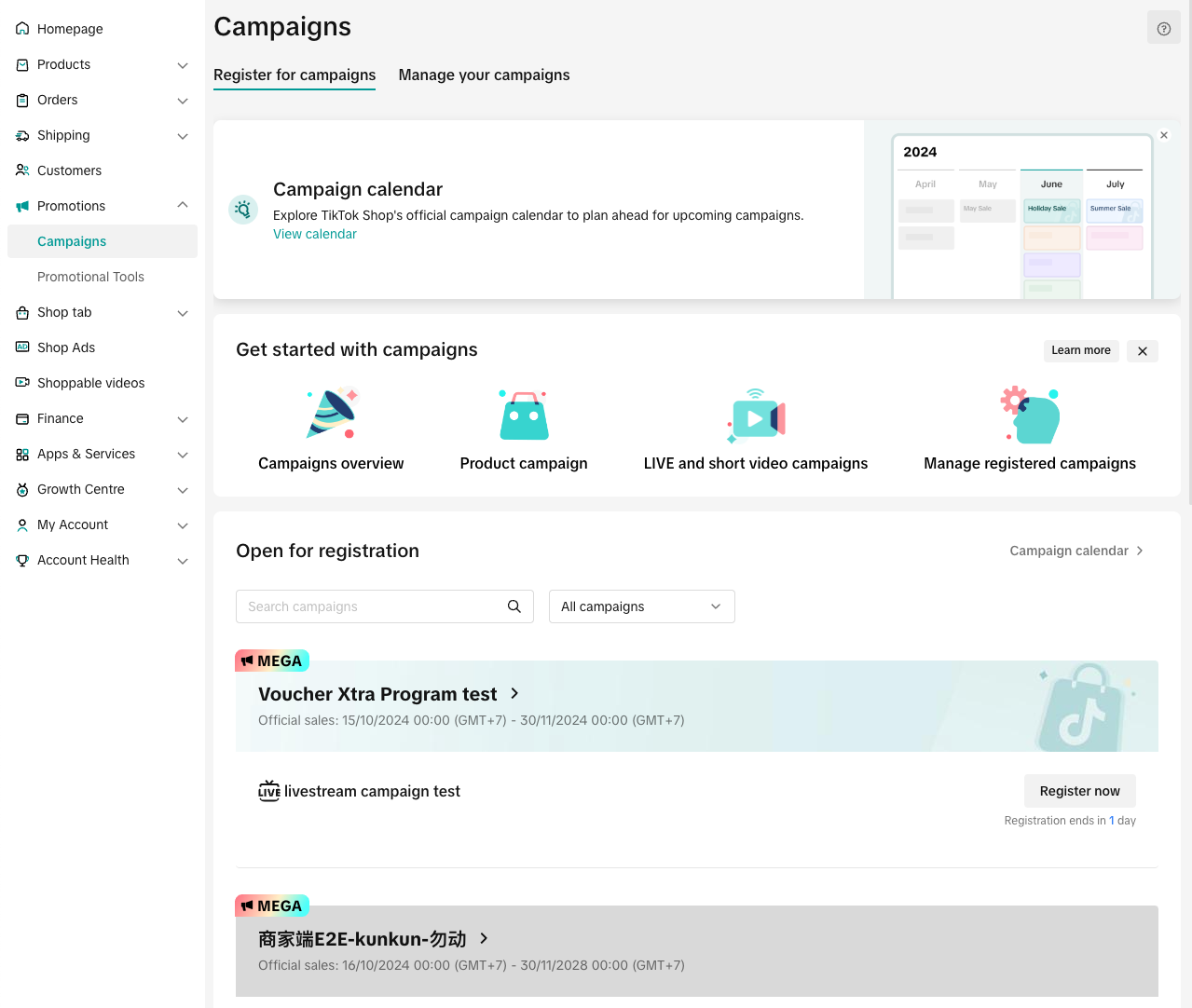Image resolution: width=1192 pixels, height=1008 pixels.
Task: Click the Learn more button
Action: point(1080,350)
